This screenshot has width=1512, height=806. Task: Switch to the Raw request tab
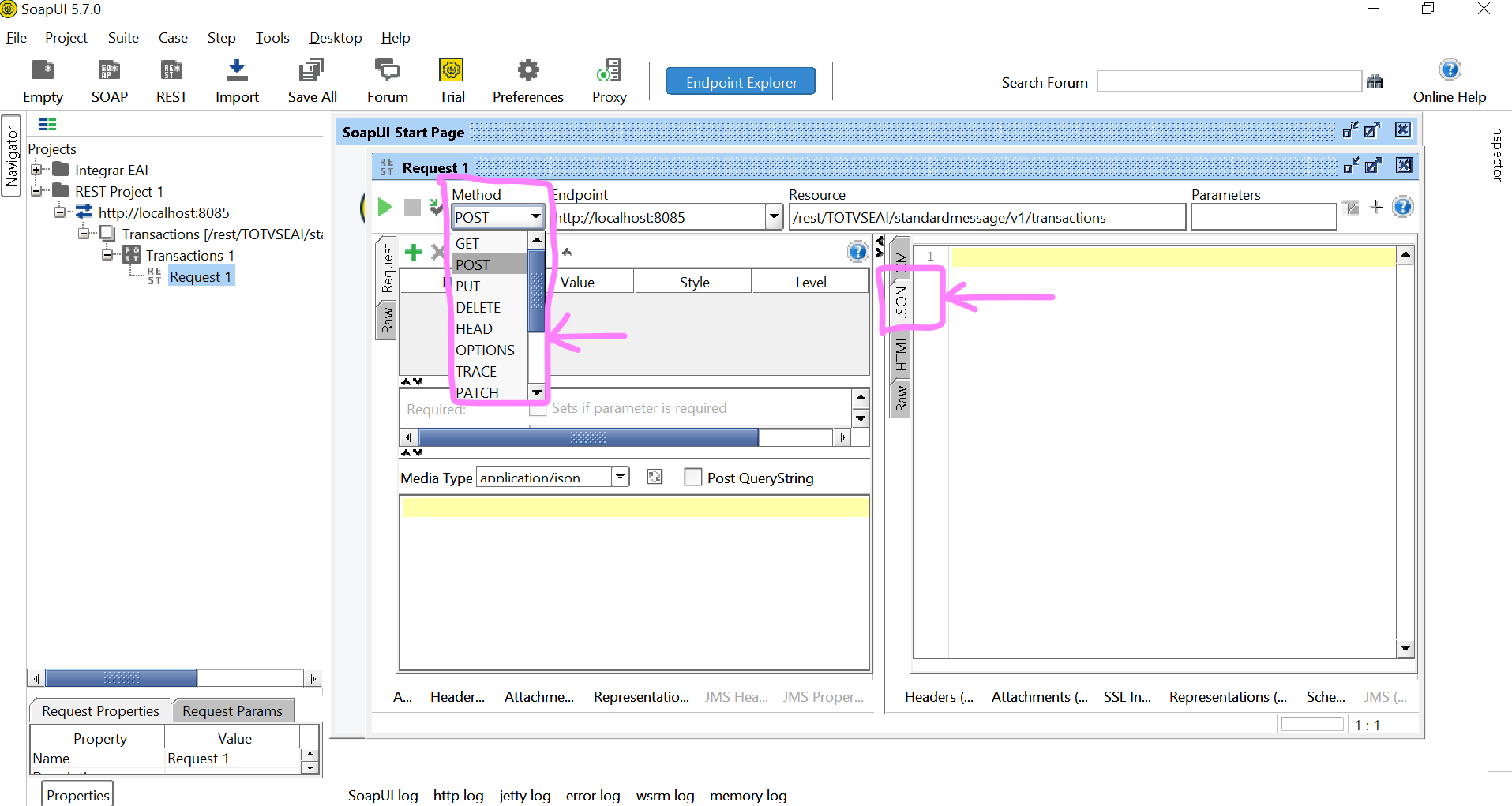[387, 320]
